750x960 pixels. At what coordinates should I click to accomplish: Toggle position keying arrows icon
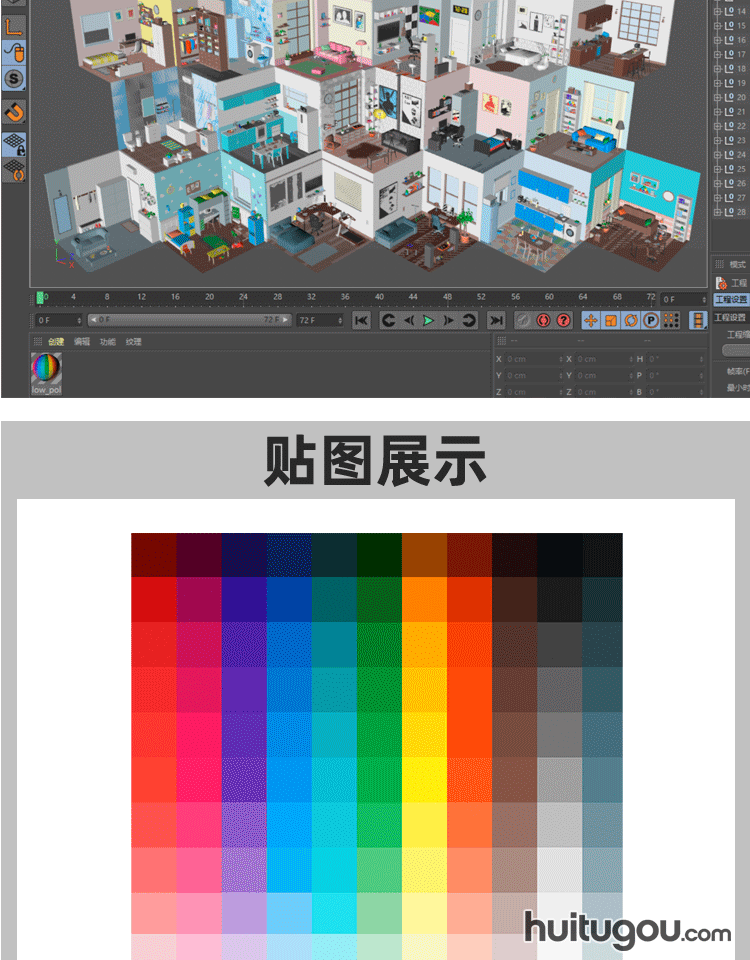click(x=591, y=320)
